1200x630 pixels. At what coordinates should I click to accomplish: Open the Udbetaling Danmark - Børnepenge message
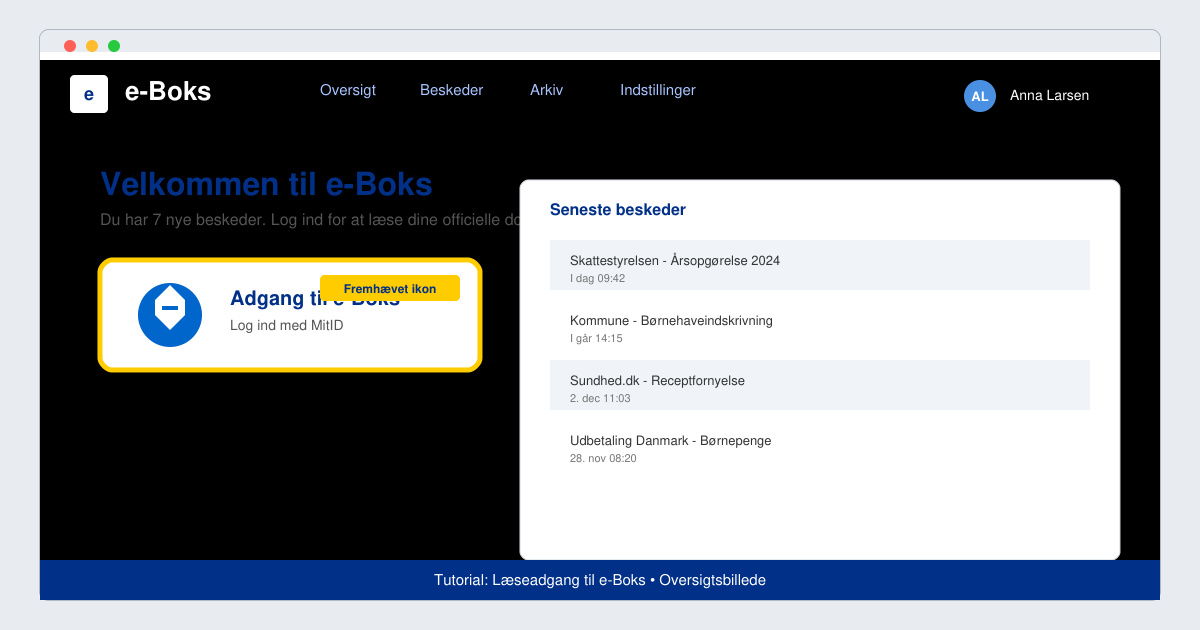tap(820, 445)
